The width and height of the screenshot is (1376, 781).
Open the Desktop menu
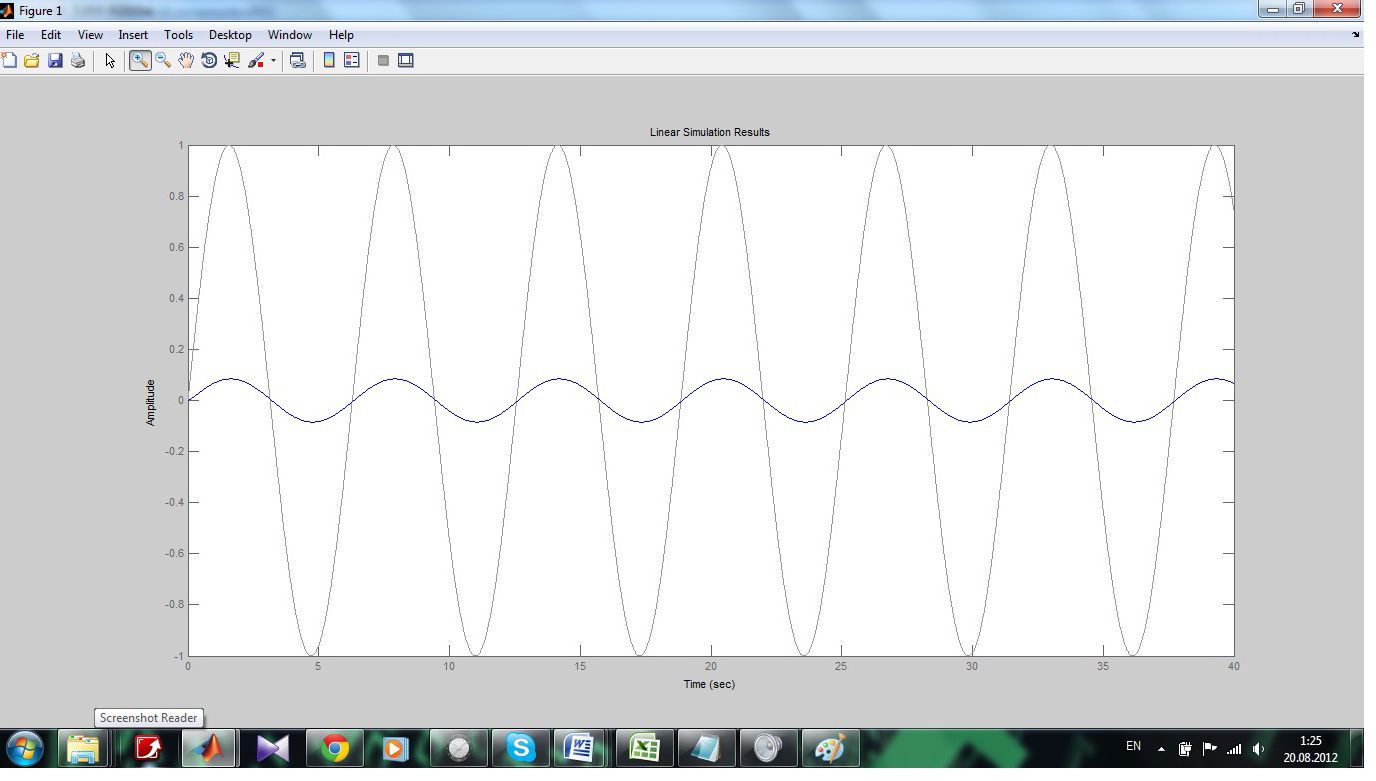coord(230,35)
